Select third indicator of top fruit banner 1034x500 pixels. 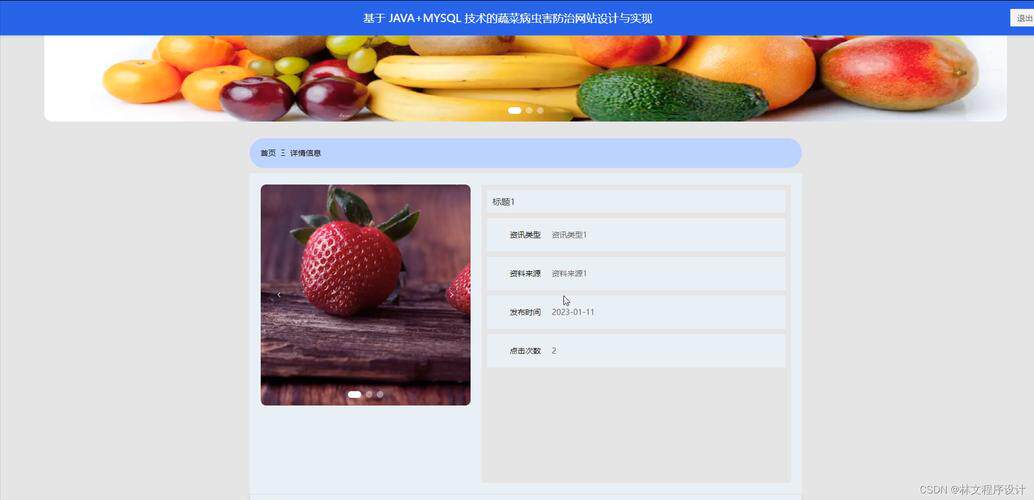540,110
